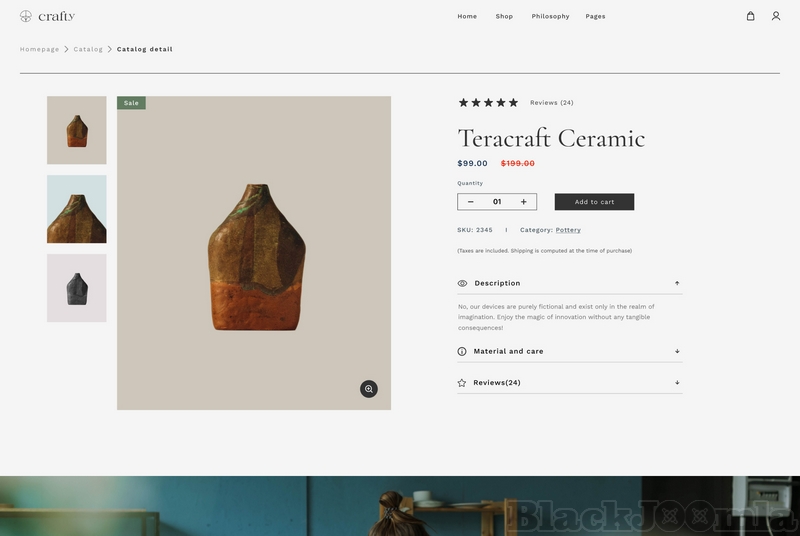The width and height of the screenshot is (800, 536).
Task: Select the dark gray vase thumbnail
Action: pos(77,288)
